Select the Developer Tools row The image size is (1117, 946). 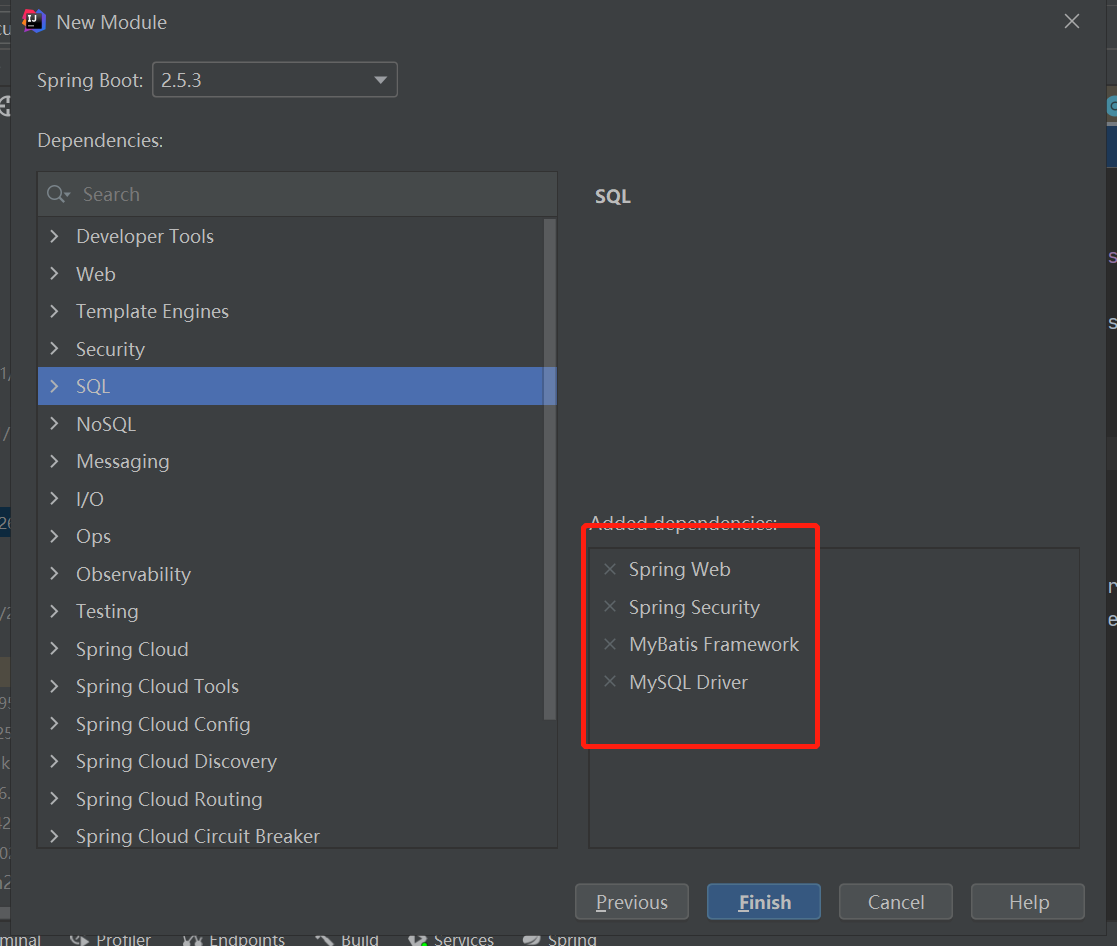(291, 236)
